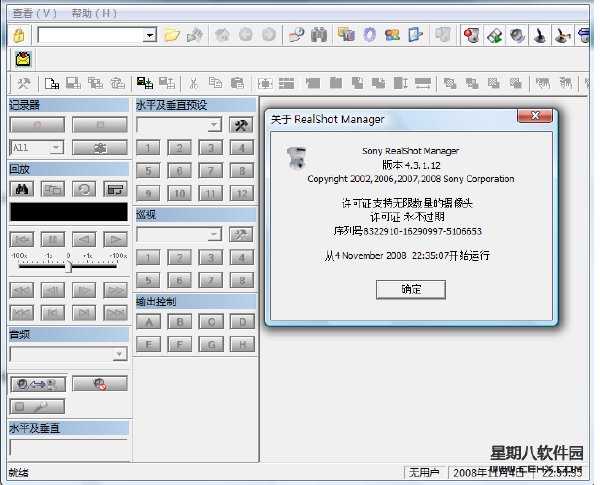Image resolution: width=600 pixels, height=485 pixels.
Task: Click the joystick icon in the top toolbar
Action: [x=540, y=36]
